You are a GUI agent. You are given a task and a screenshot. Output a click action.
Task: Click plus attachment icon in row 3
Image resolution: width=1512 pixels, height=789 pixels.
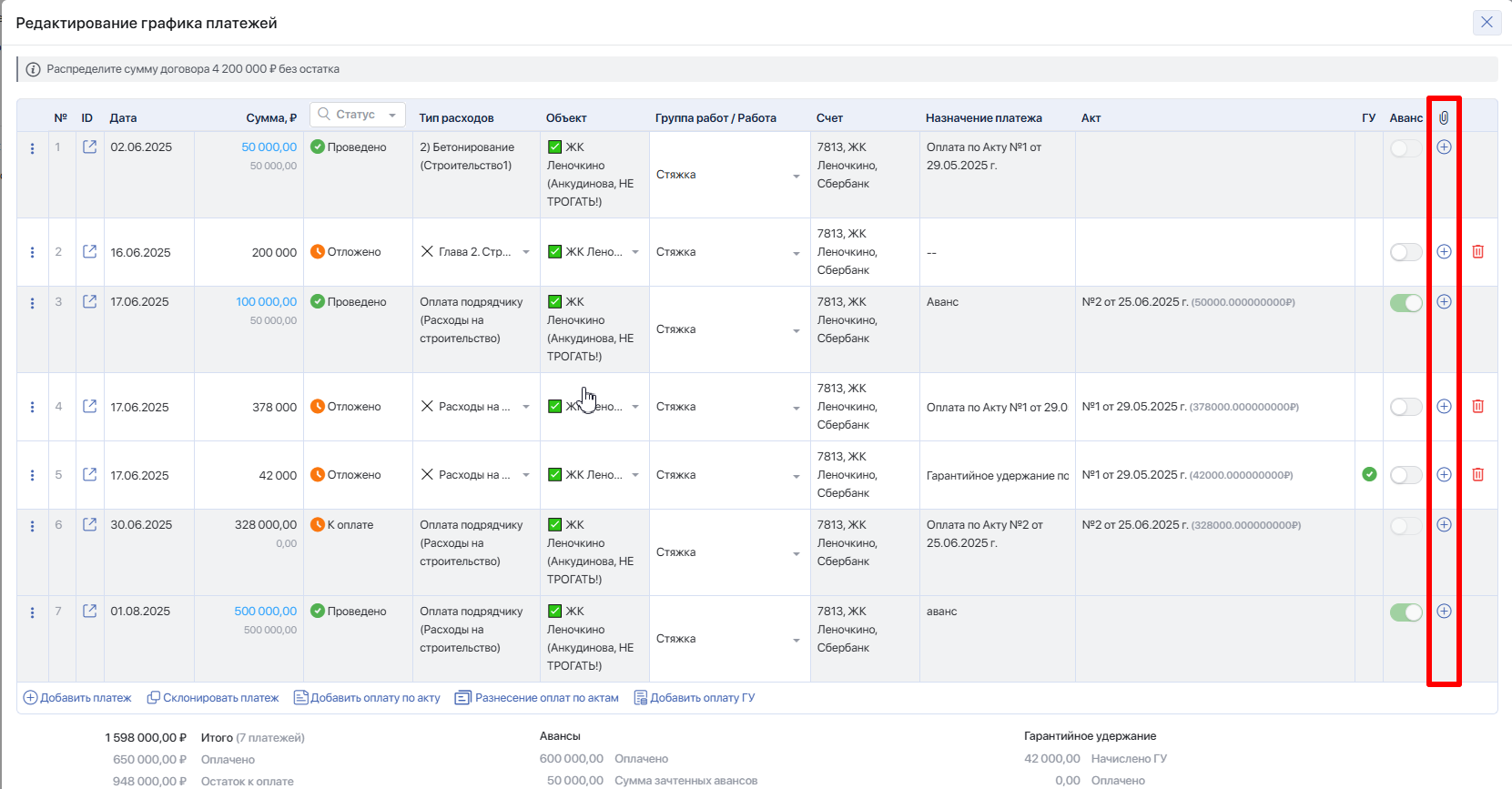click(x=1444, y=301)
